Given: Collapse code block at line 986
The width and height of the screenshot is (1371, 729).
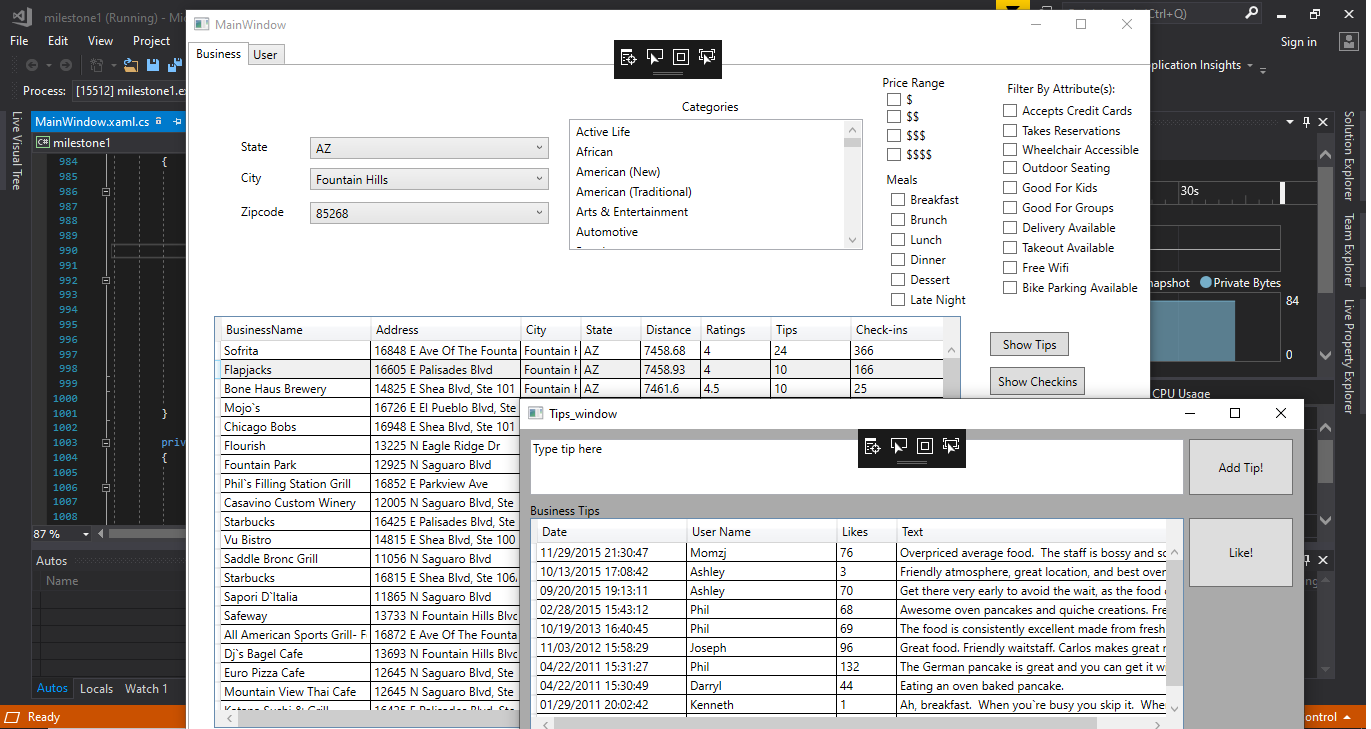Looking at the screenshot, I should [x=104, y=191].
